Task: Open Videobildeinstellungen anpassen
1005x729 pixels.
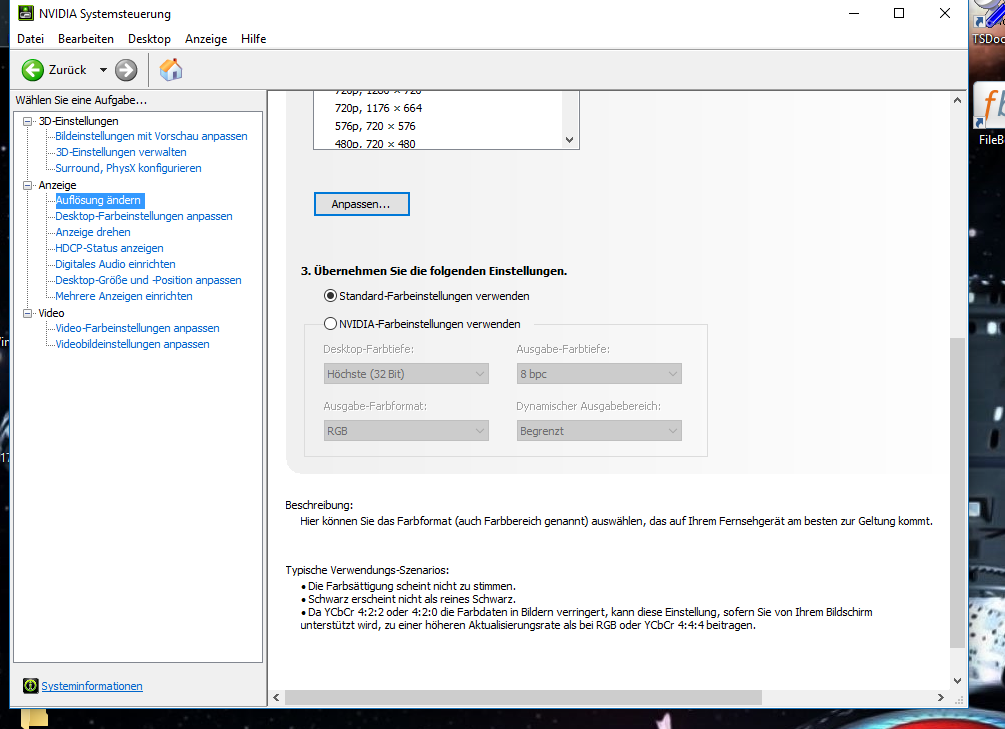Action: (132, 344)
